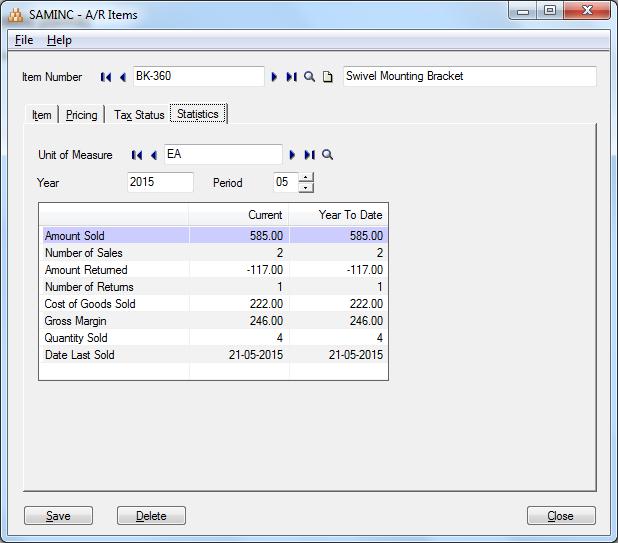Click the Year input field
Screen dimensions: 618x543
point(160,183)
